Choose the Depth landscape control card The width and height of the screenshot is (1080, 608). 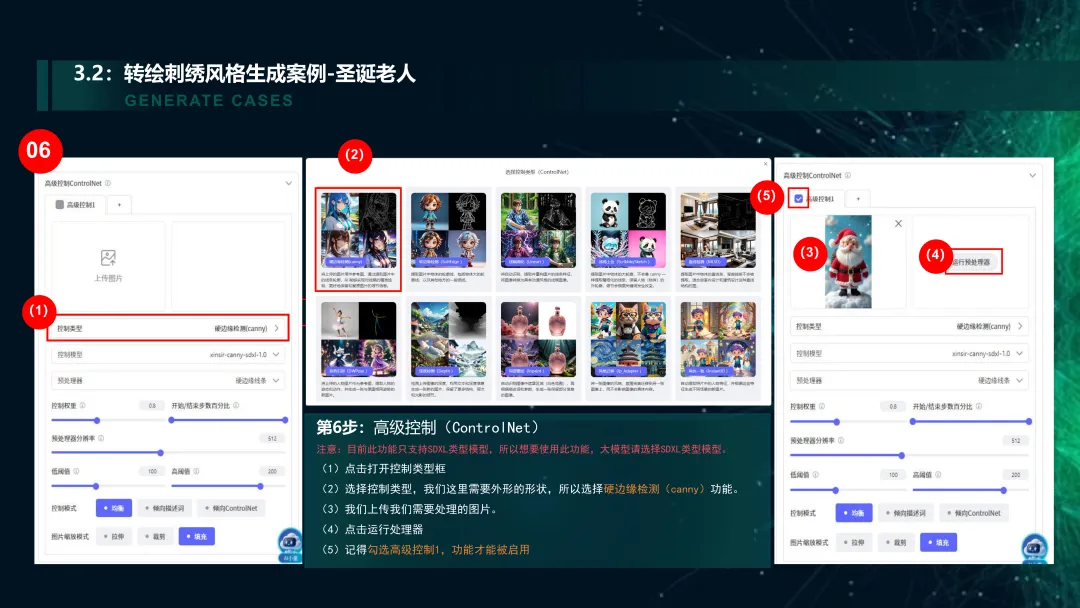pos(448,350)
